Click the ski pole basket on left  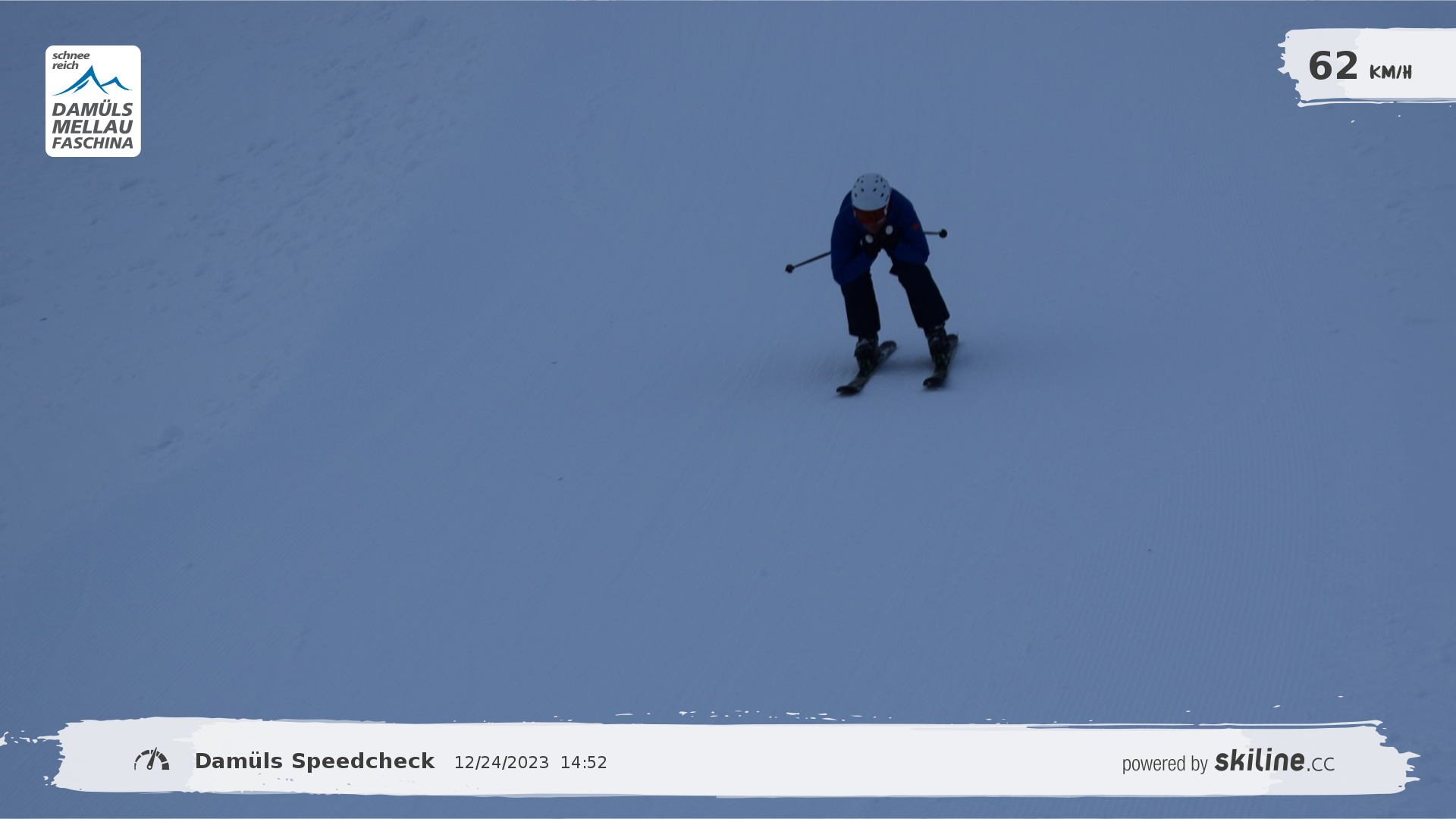789,268
